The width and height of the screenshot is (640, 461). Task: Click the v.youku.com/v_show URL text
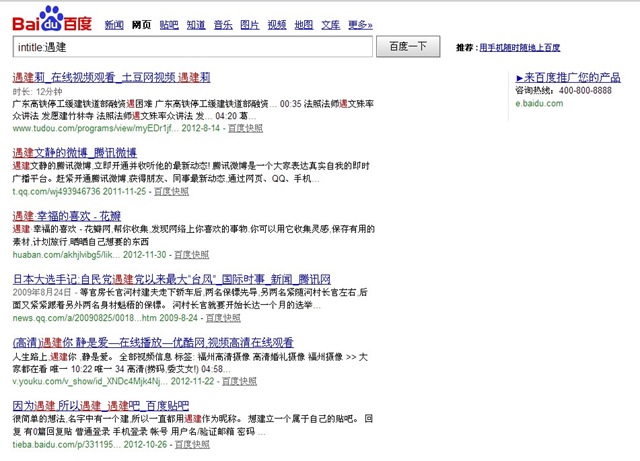point(90,381)
